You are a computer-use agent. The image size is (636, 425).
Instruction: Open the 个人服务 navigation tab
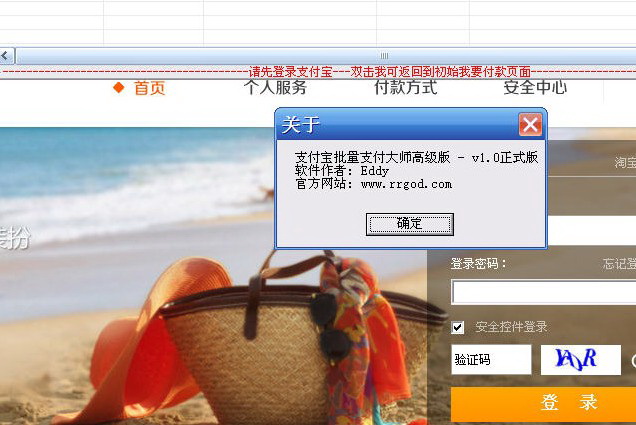275,87
